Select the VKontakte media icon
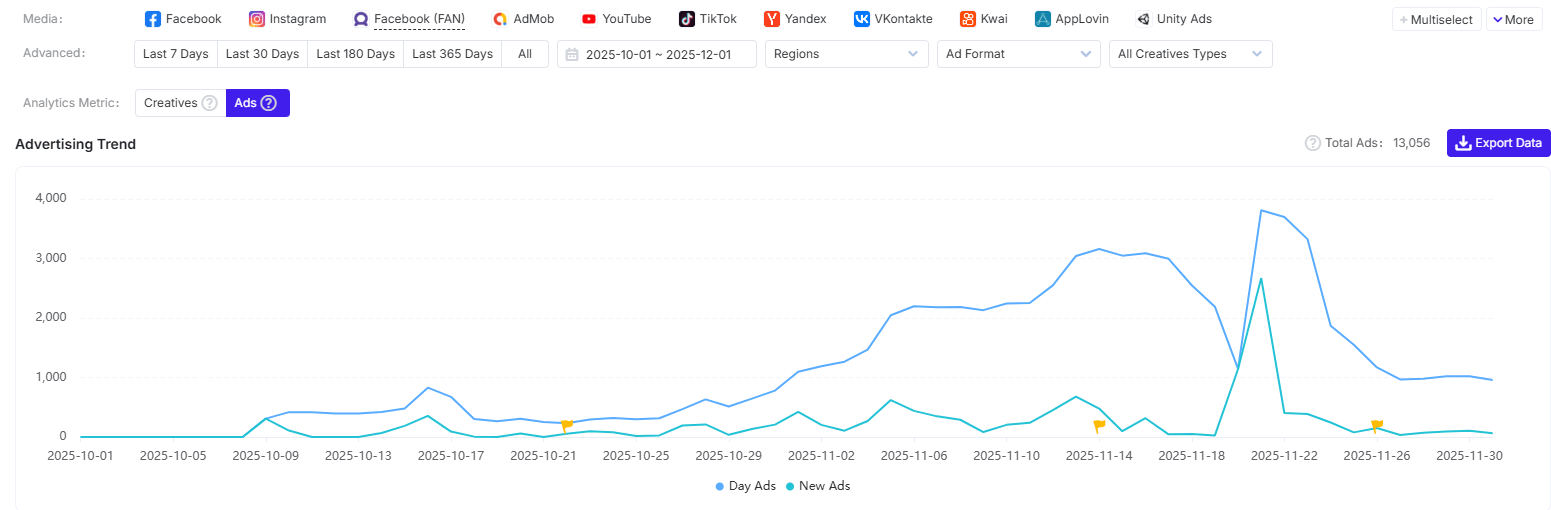The image size is (1551, 510). coord(861,19)
